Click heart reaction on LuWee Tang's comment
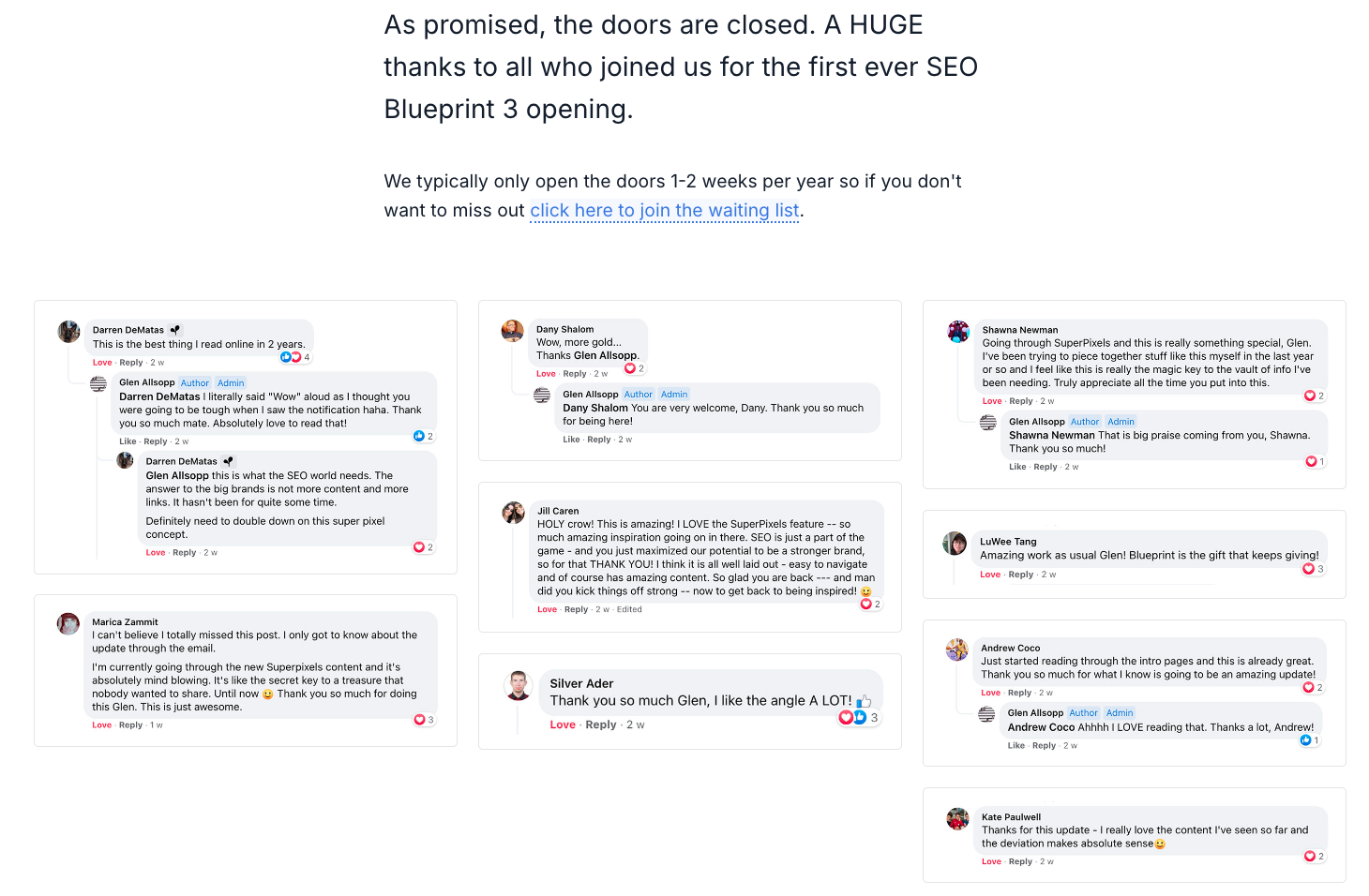 [1308, 569]
